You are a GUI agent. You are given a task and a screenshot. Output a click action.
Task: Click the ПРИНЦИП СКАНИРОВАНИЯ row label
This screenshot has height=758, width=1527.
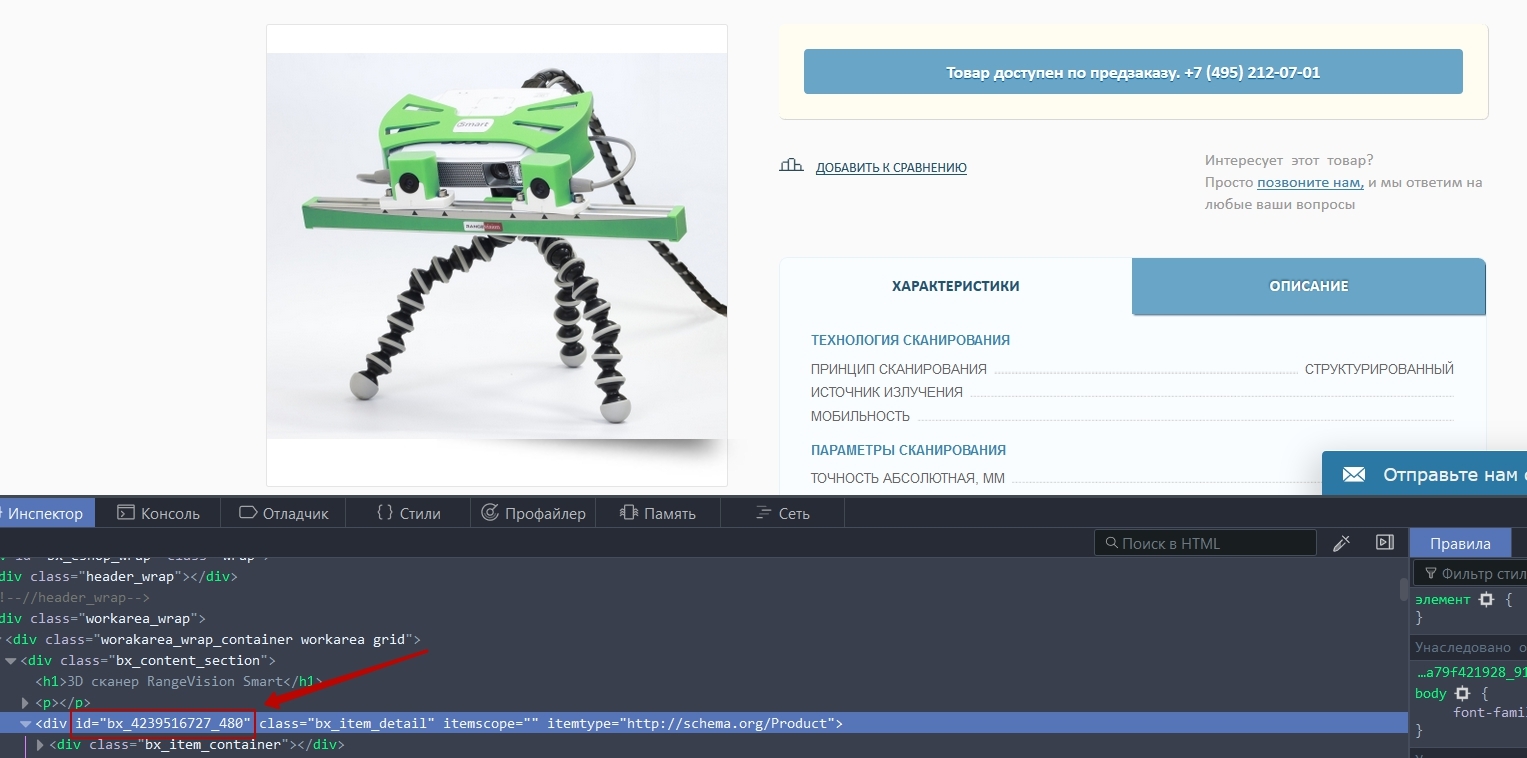point(899,369)
